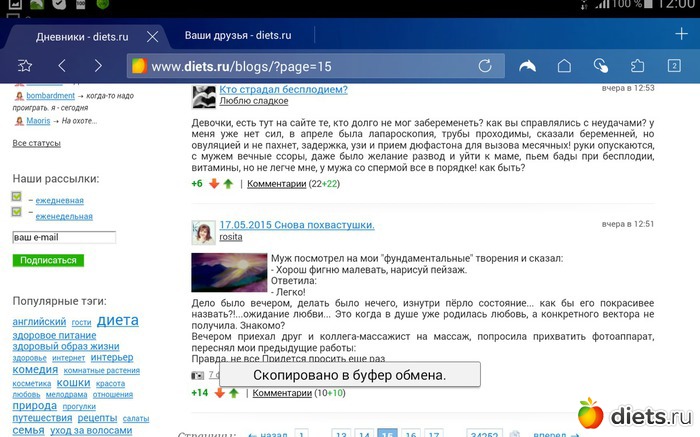
Task: Bookmark this page with the star icon
Action: [25, 66]
